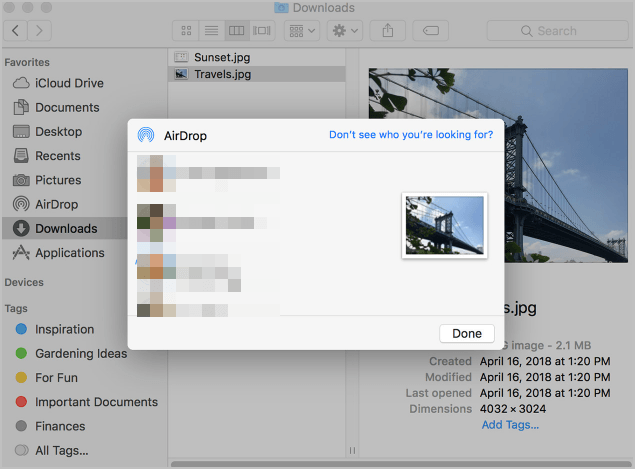Select Sunset.jpg file
Screen dimensions: 635x469
click(257, 58)
